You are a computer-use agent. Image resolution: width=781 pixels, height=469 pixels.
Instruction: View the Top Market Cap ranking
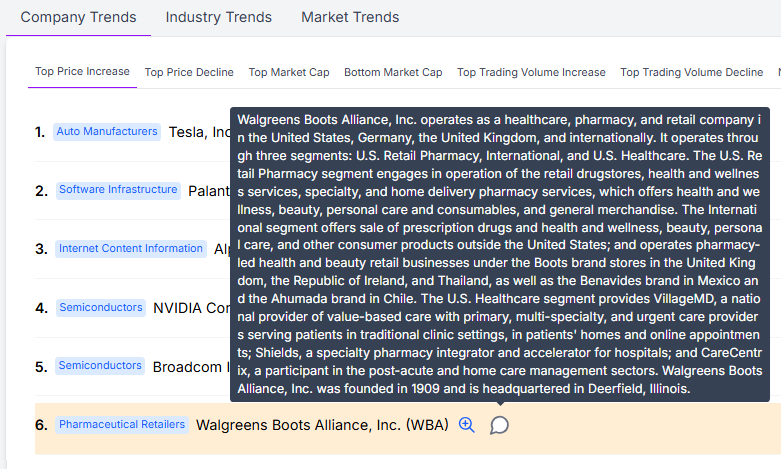pyautogui.click(x=289, y=72)
